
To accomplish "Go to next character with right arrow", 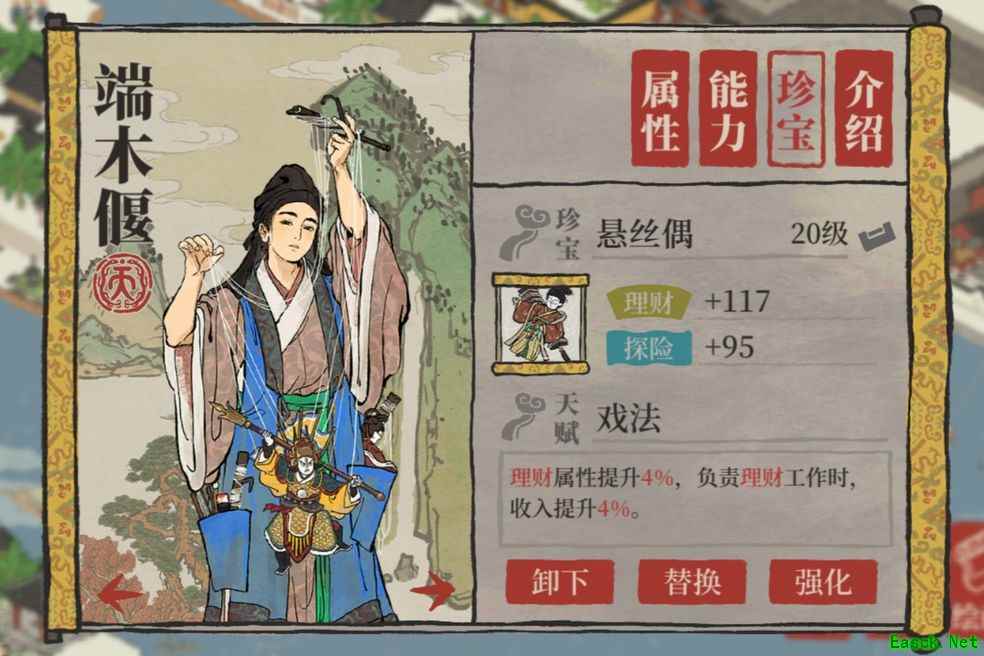I will click(432, 590).
